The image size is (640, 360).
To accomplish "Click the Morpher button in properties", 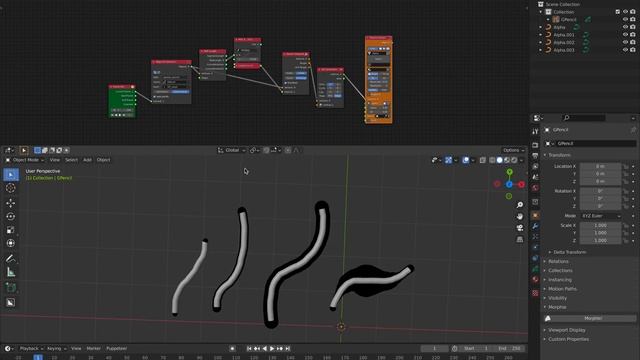I will (590, 318).
